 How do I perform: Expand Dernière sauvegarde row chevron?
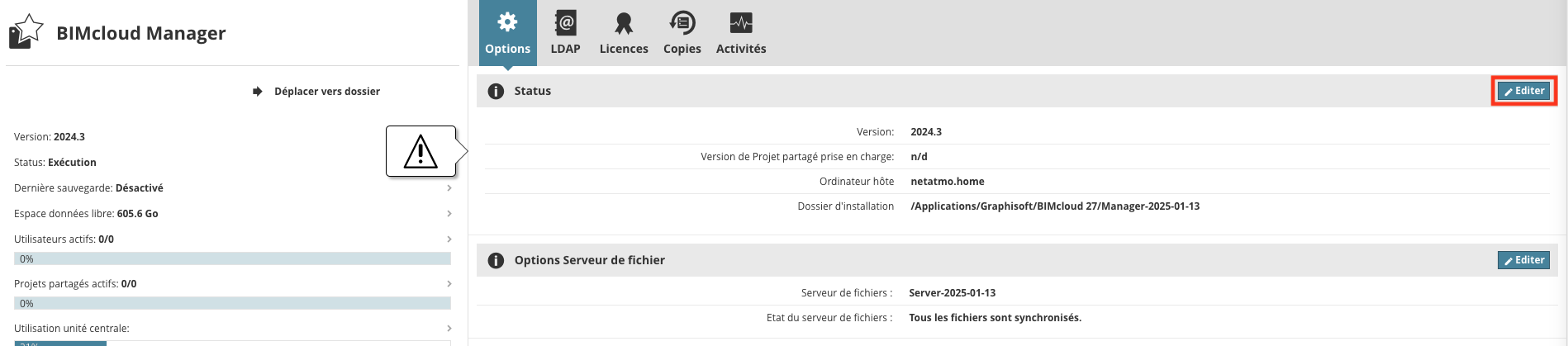point(449,188)
